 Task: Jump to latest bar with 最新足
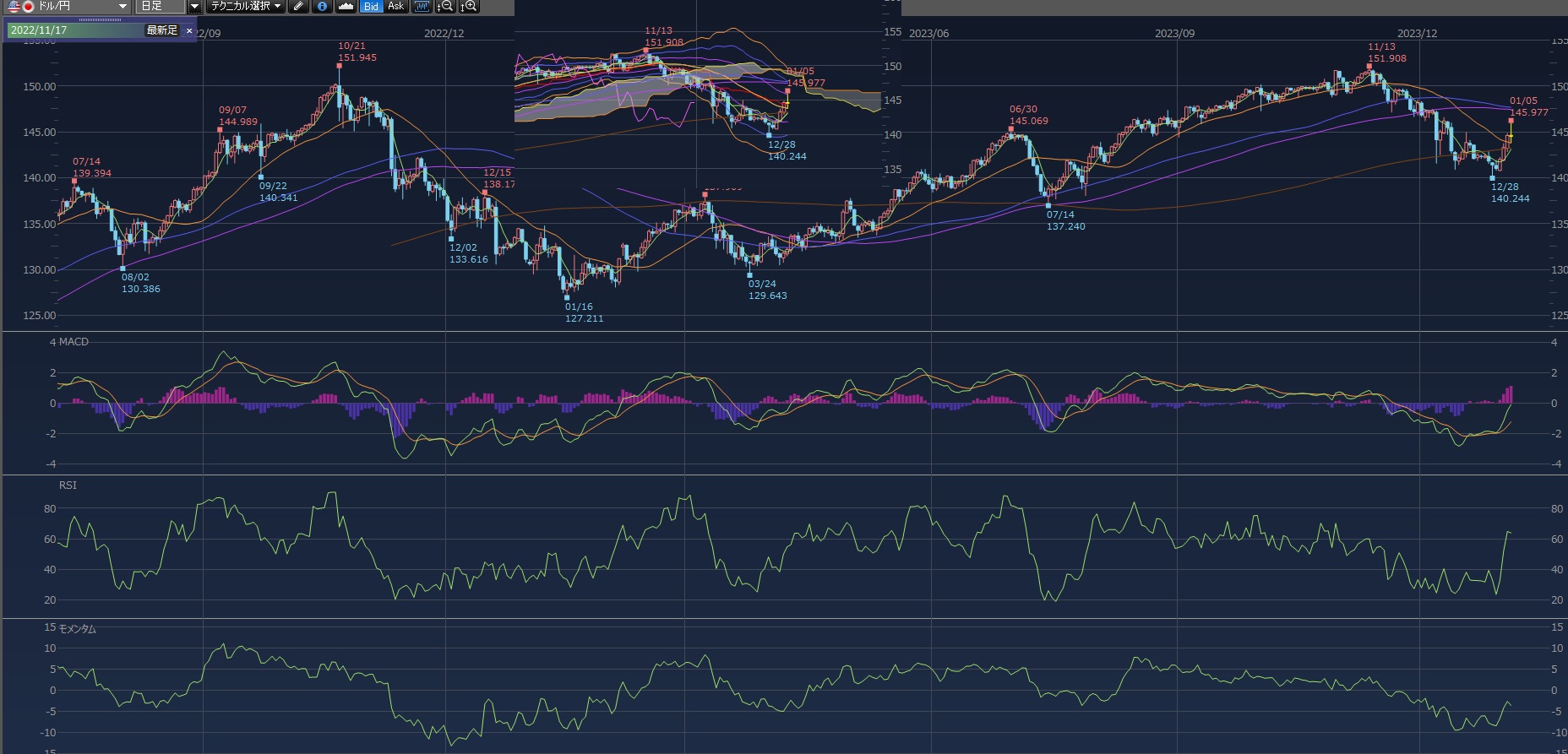click(x=162, y=30)
